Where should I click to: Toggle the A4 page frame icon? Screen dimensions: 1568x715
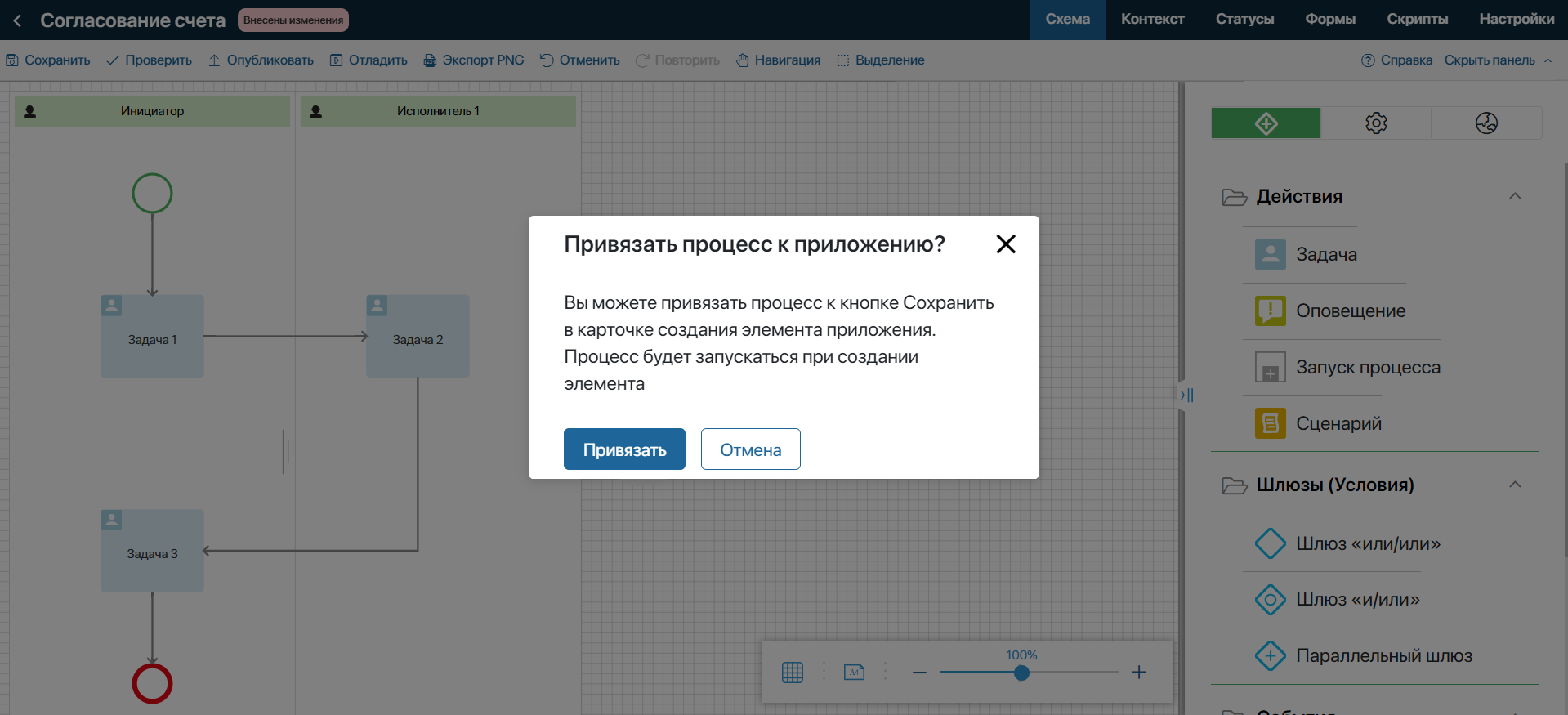coord(854,673)
